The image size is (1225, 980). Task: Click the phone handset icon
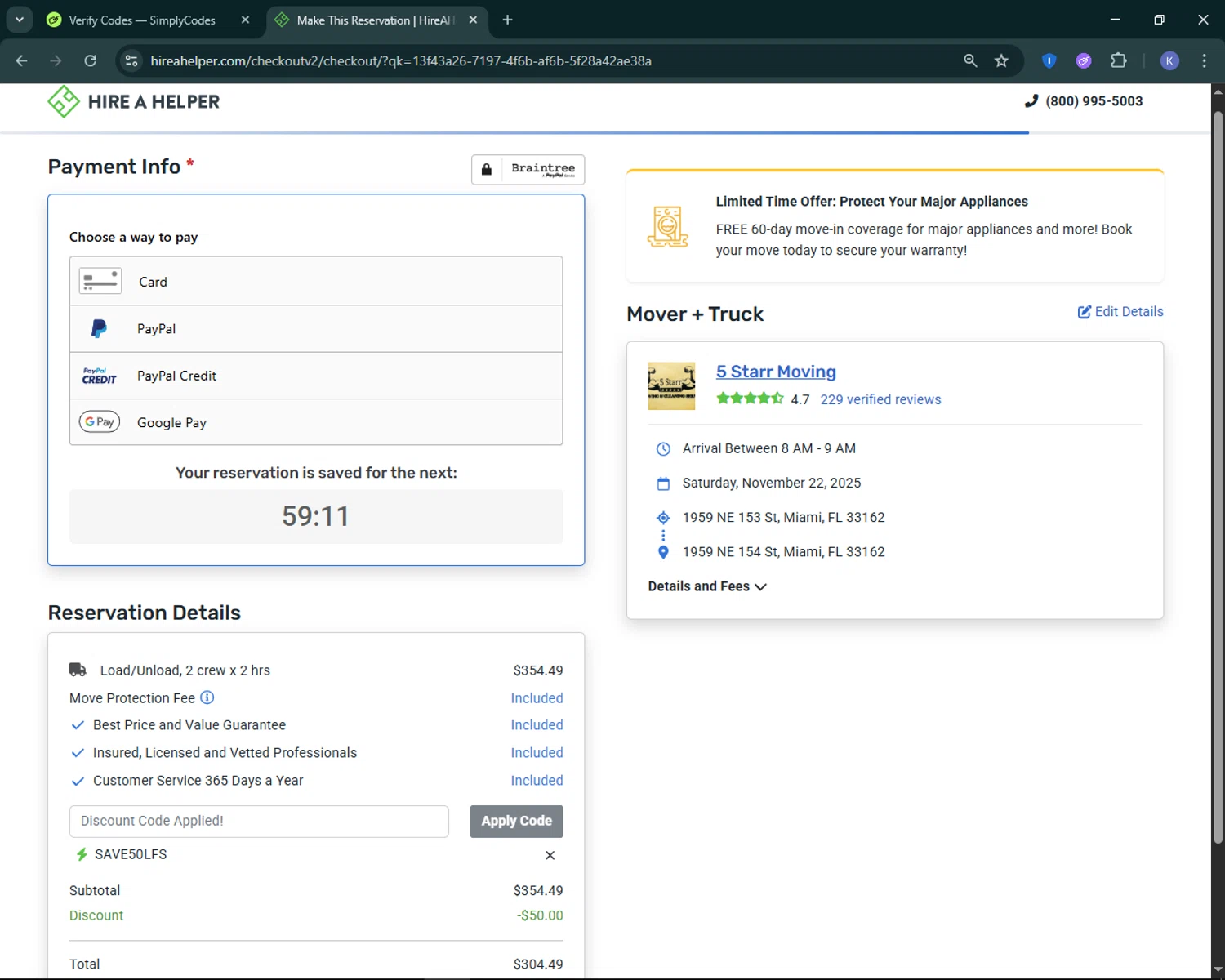pos(1031,100)
